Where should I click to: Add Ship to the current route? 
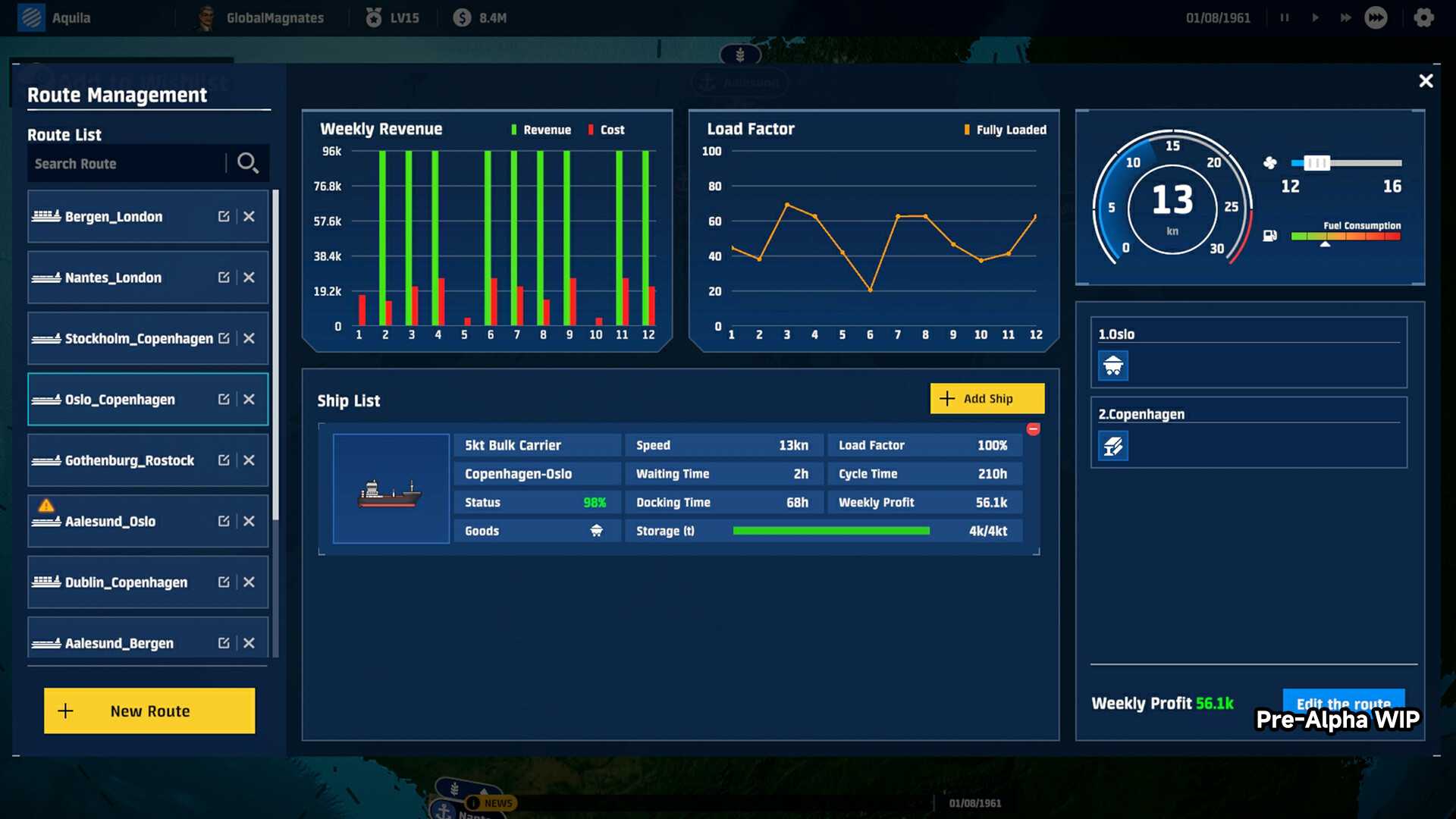tap(986, 398)
